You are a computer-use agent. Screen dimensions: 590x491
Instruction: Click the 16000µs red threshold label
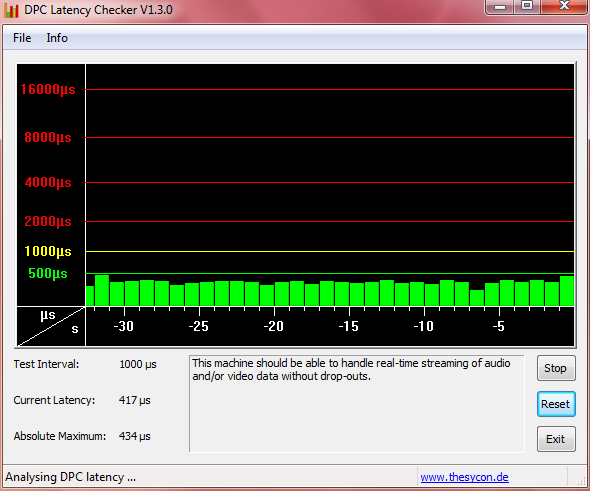[x=48, y=90]
